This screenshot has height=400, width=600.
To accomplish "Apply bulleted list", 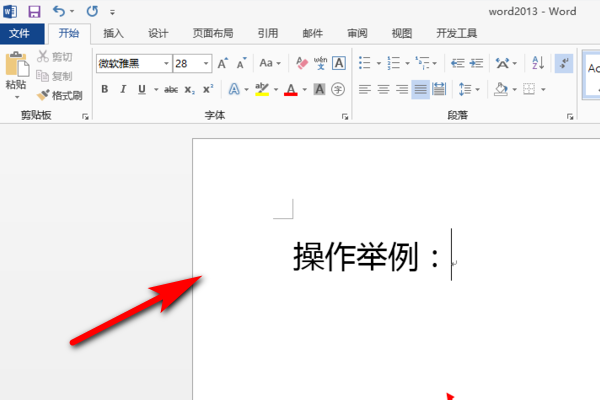I will tap(365, 63).
